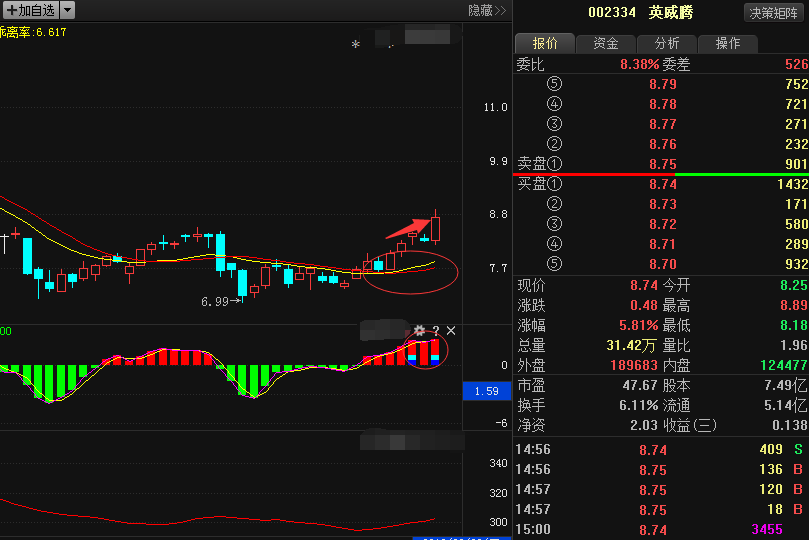The width and height of the screenshot is (809, 540).
Task: Select 买盘① price 8.74
Action: click(662, 184)
